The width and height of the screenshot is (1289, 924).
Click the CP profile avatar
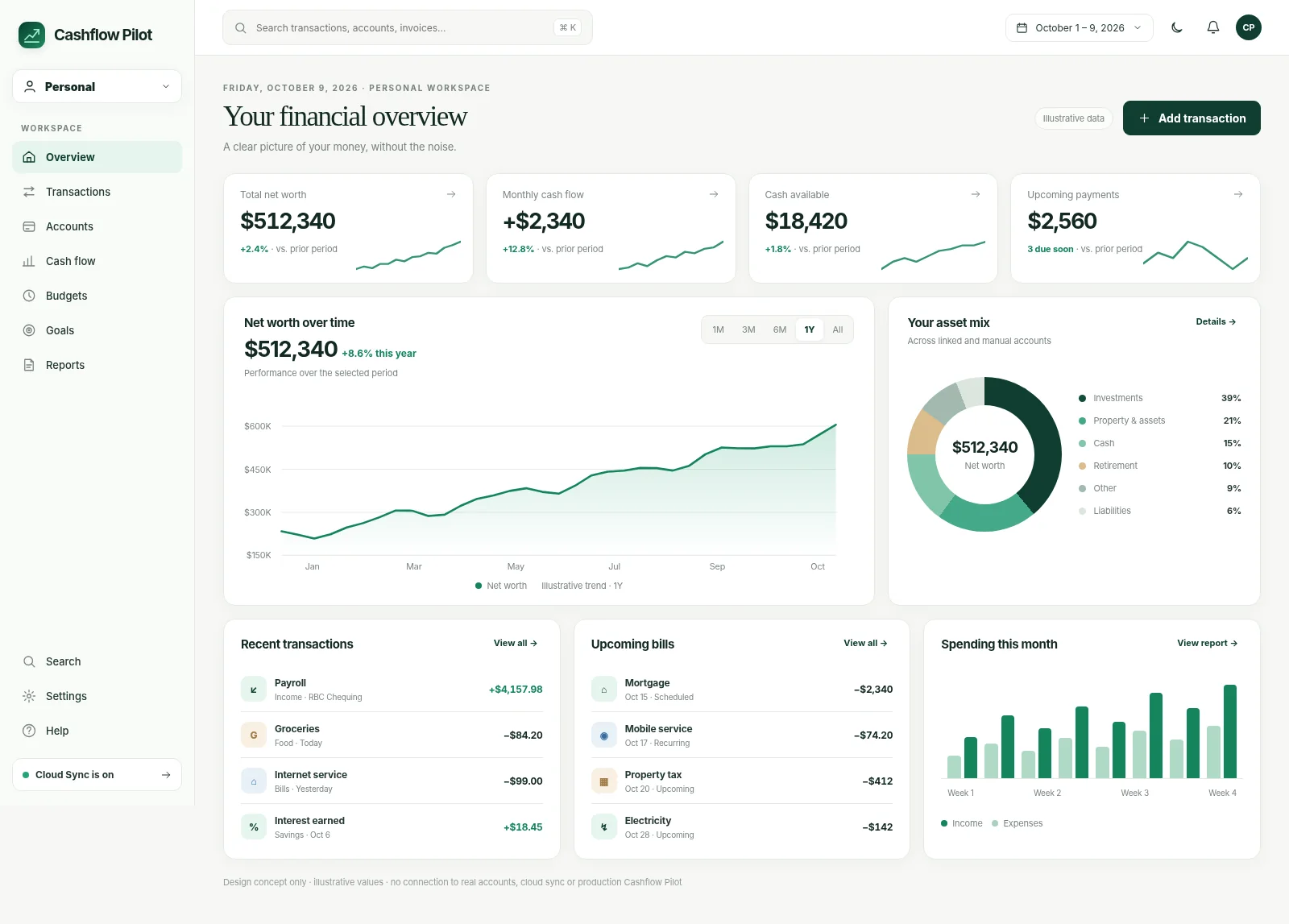tap(1248, 27)
